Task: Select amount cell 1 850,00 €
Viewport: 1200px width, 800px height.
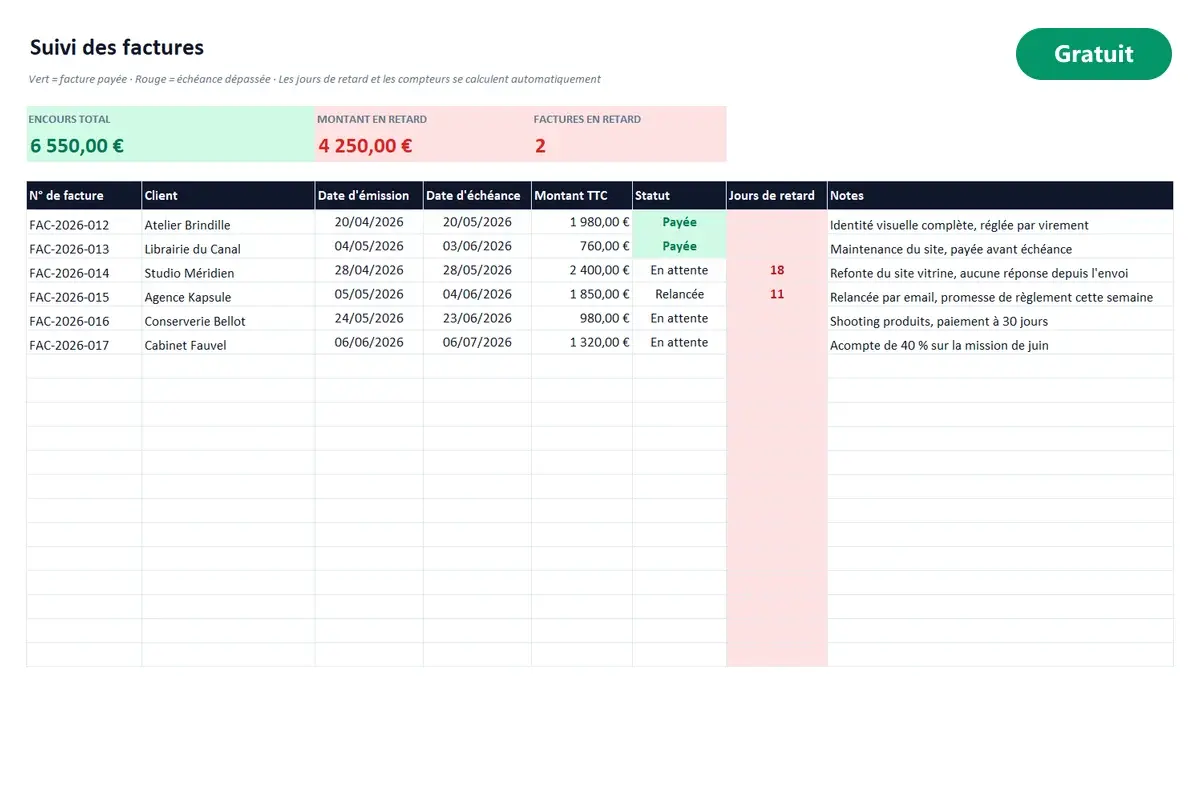Action: coord(581,295)
